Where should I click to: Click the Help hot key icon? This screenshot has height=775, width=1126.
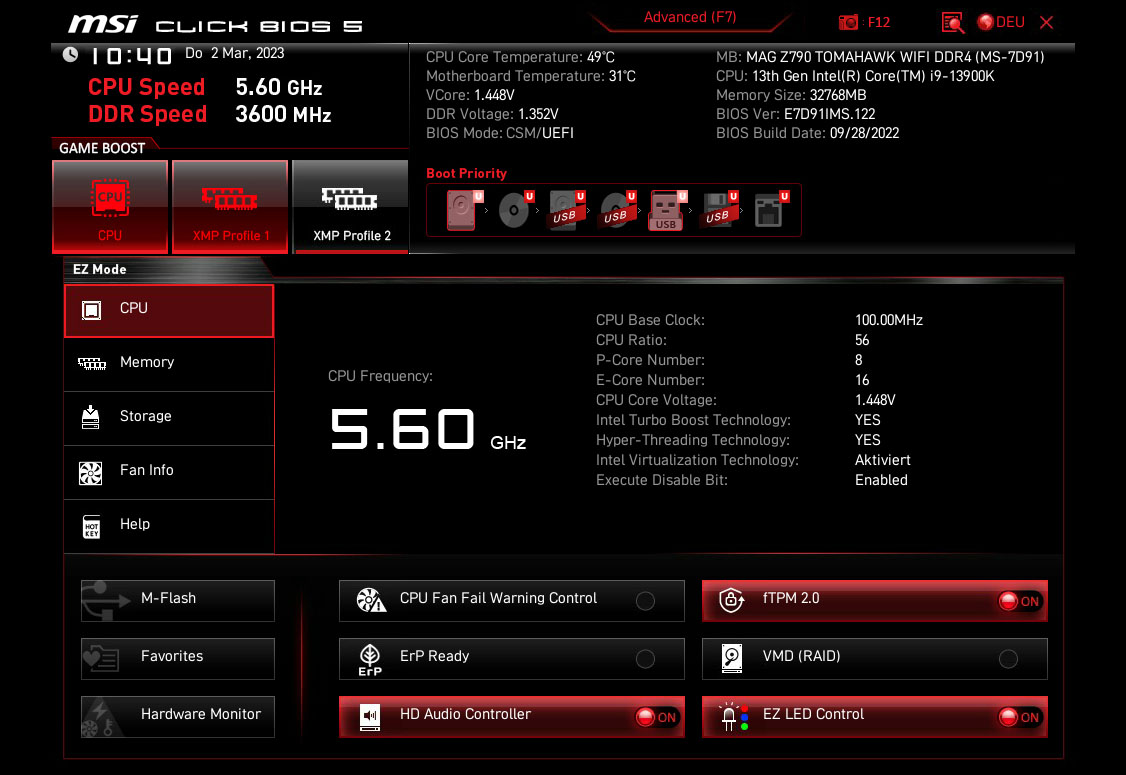point(91,526)
